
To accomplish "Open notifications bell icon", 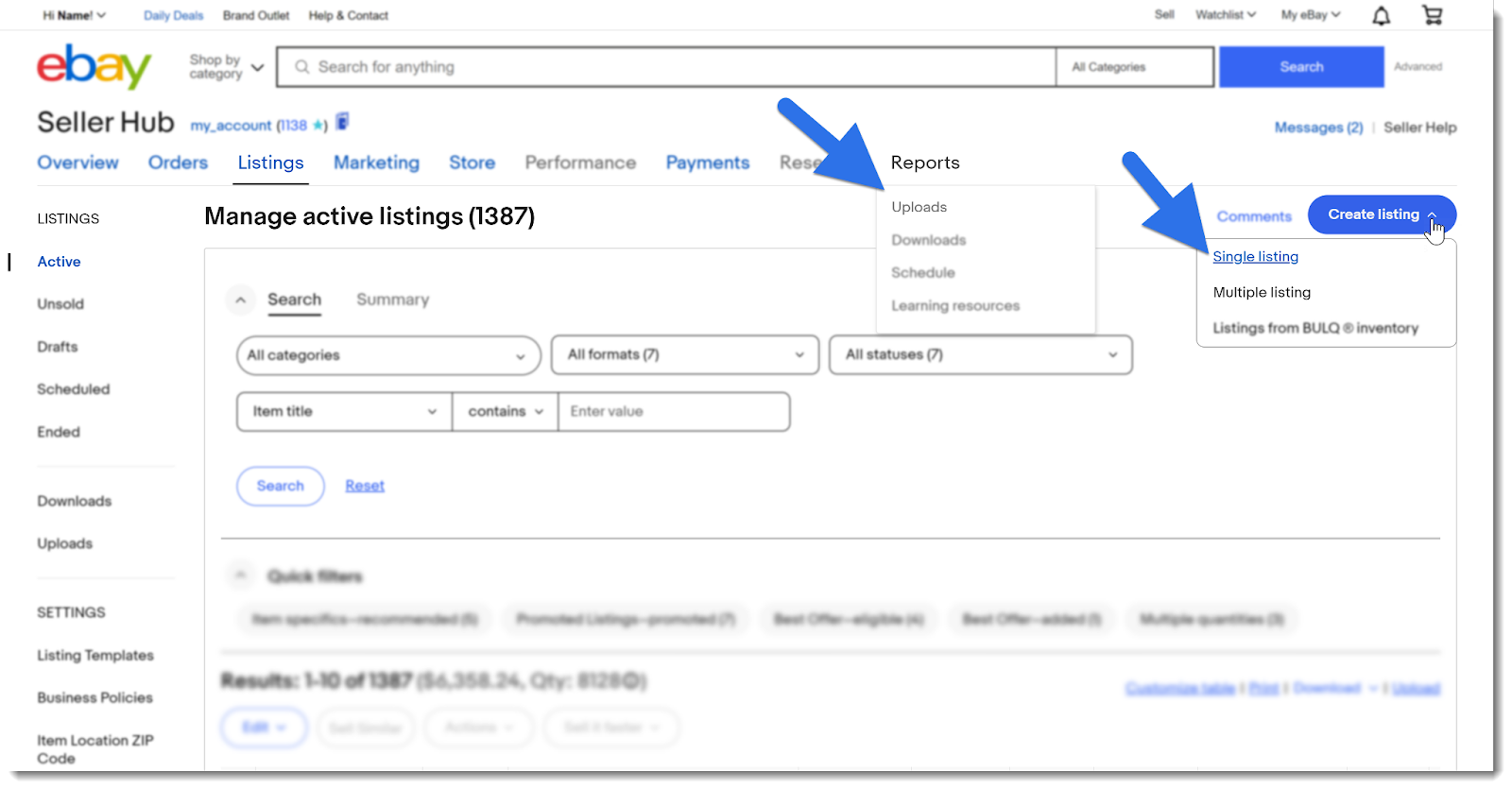I will pyautogui.click(x=1381, y=15).
